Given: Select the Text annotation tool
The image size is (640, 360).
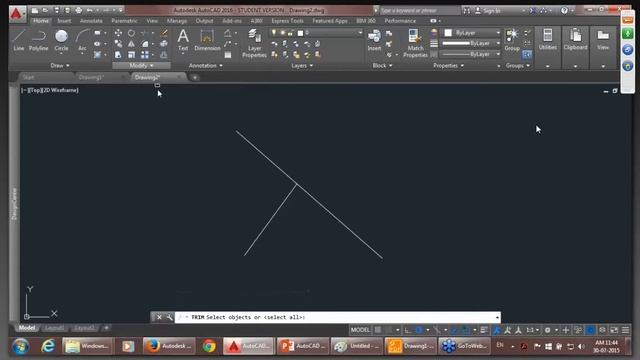Looking at the screenshot, I should click(x=183, y=40).
